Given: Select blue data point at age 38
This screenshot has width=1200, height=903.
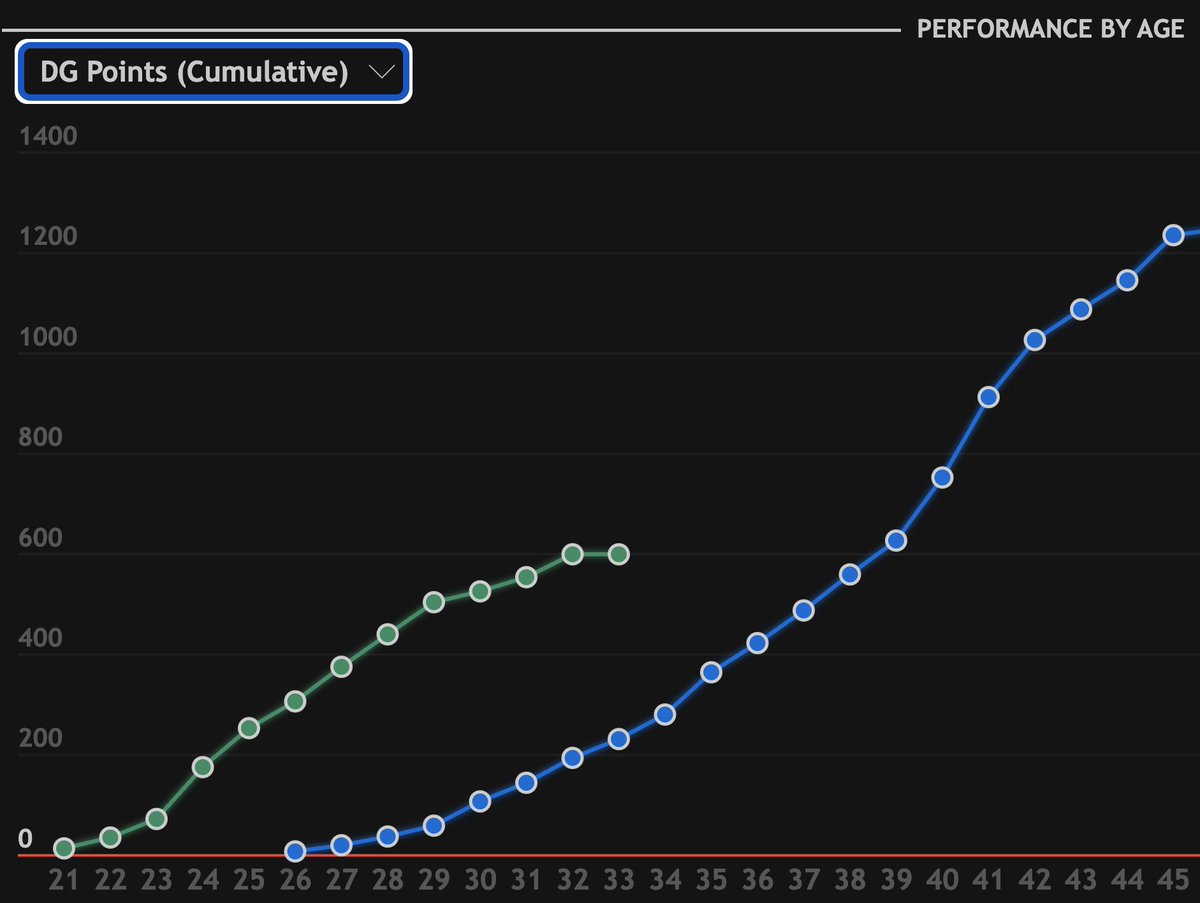Looking at the screenshot, I should coord(850,574).
